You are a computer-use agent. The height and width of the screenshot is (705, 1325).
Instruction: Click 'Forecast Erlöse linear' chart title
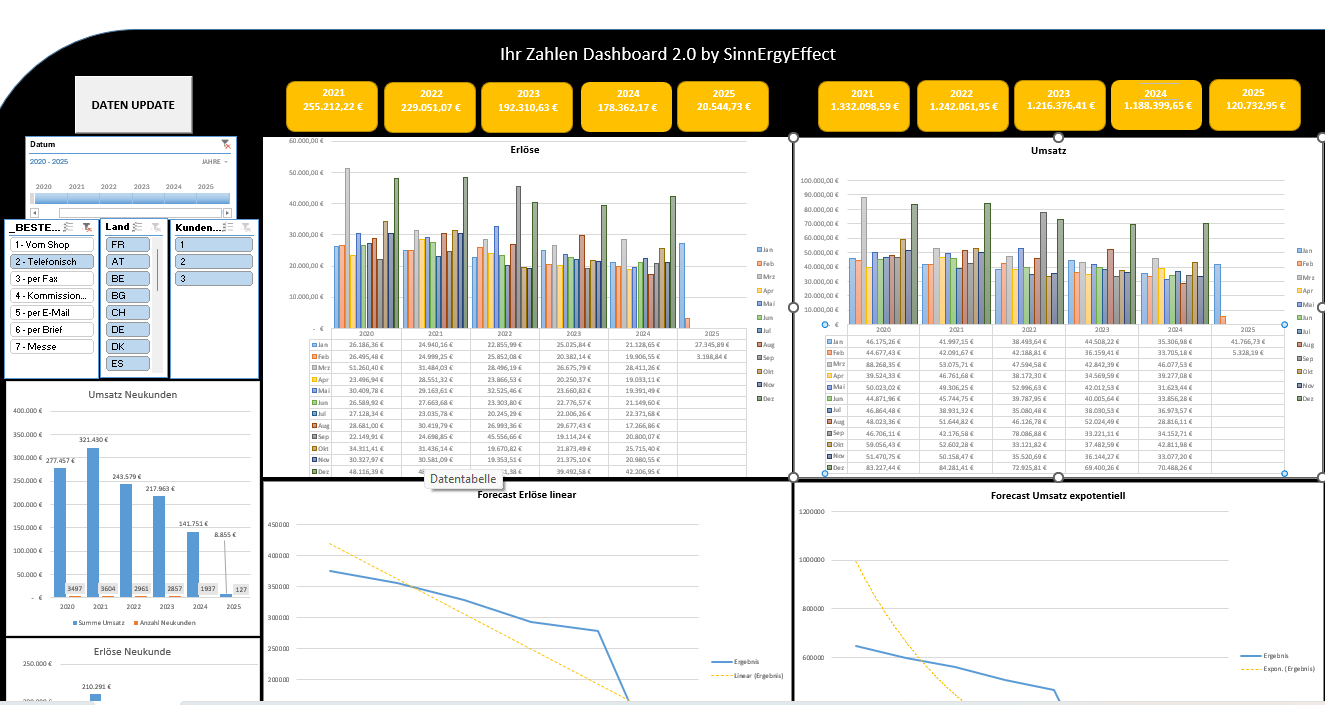point(527,494)
